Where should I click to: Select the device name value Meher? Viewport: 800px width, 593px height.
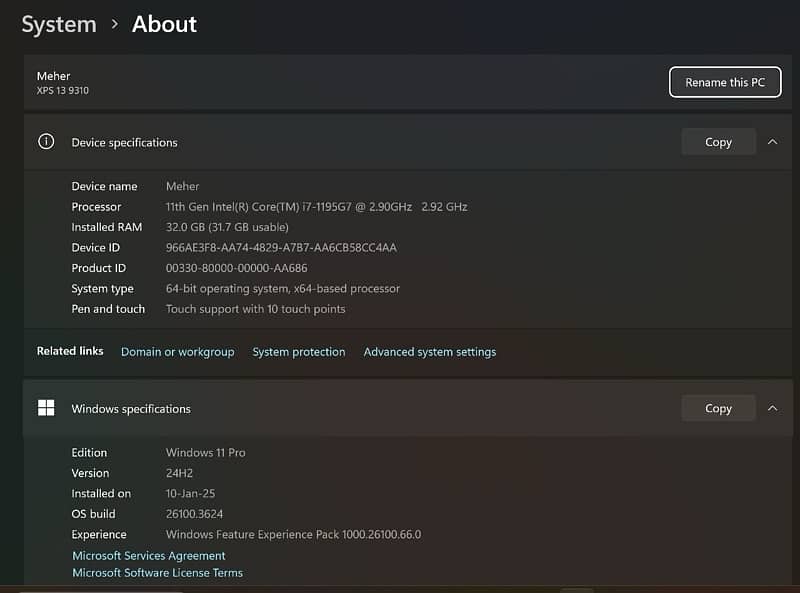182,186
